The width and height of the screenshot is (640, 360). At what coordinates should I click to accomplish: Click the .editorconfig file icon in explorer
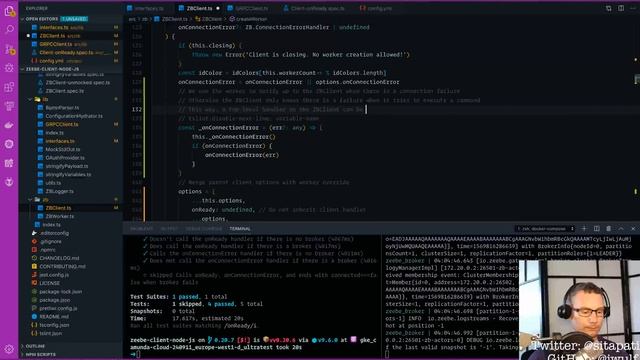click(34, 233)
